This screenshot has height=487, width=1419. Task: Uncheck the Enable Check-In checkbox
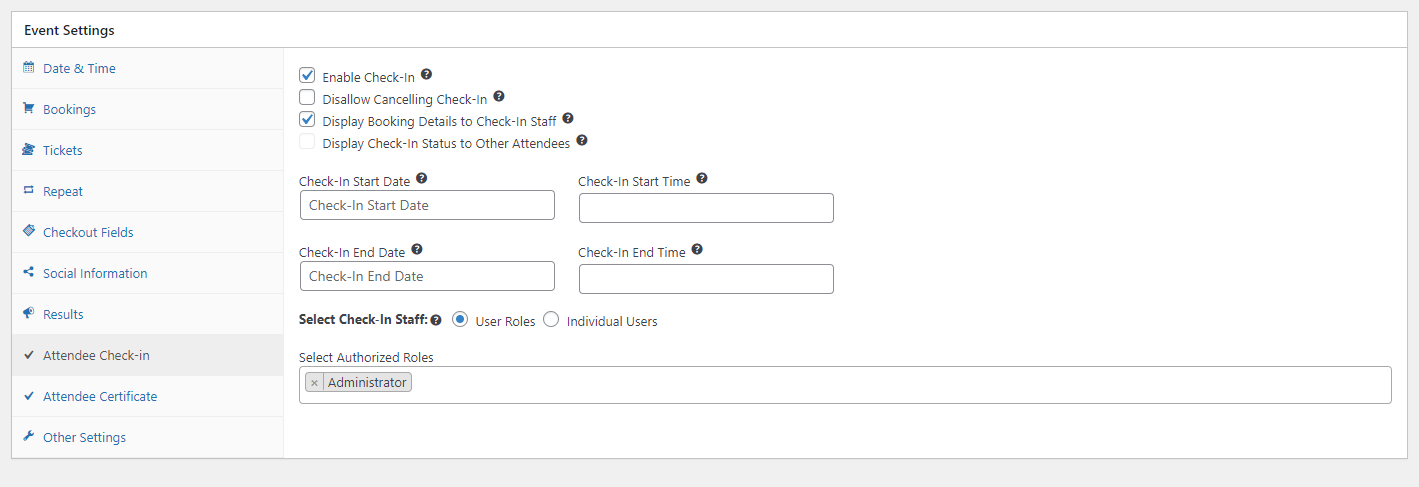point(308,75)
